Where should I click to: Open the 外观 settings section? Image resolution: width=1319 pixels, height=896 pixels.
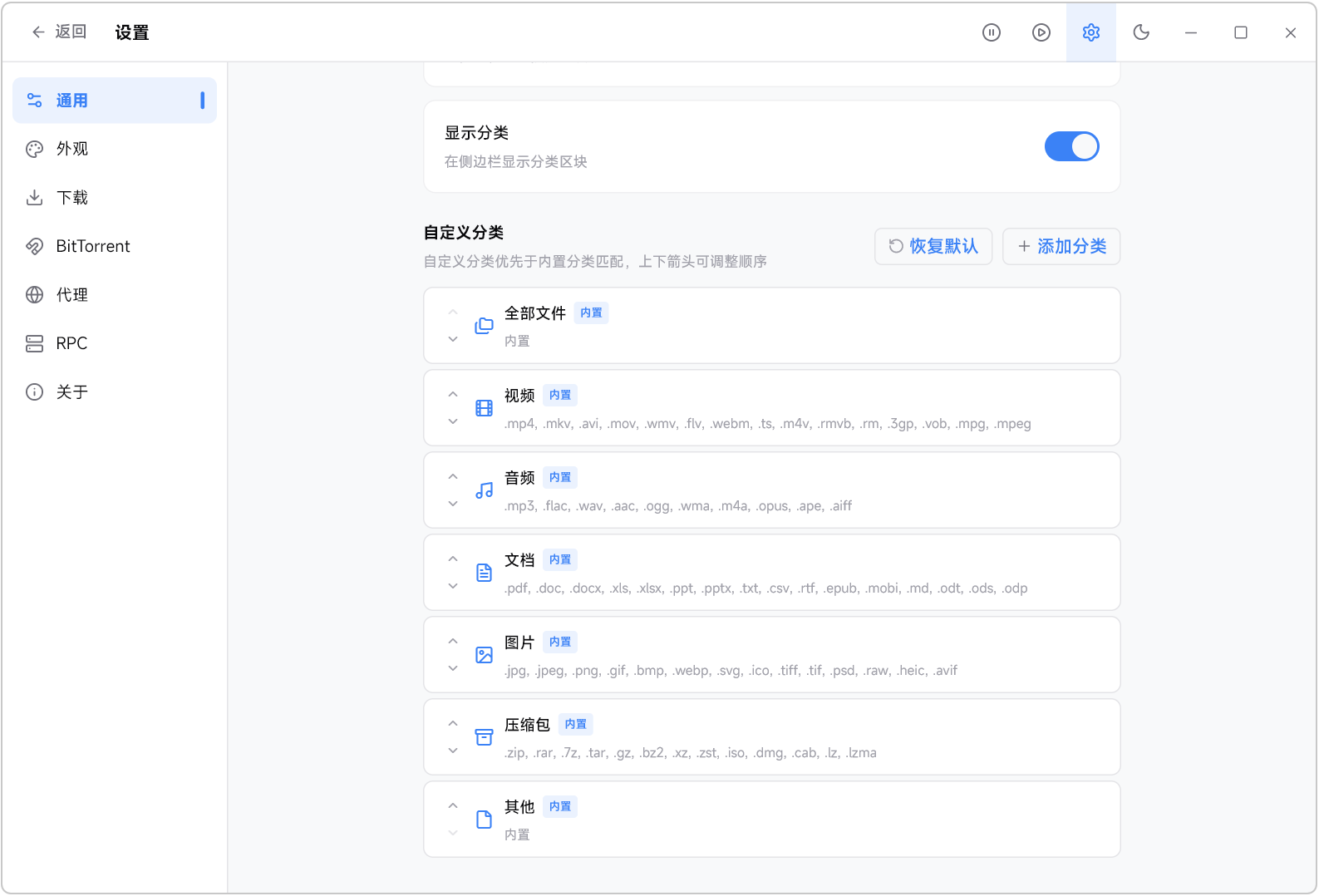pos(115,149)
